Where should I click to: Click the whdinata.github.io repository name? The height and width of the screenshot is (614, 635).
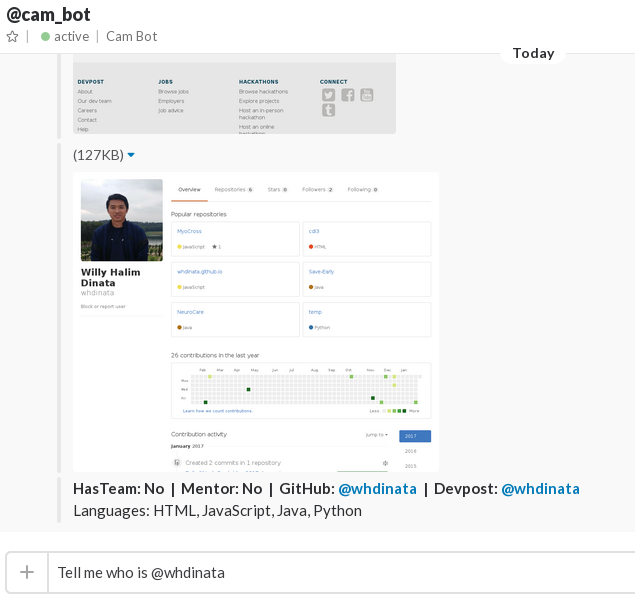[x=200, y=272]
